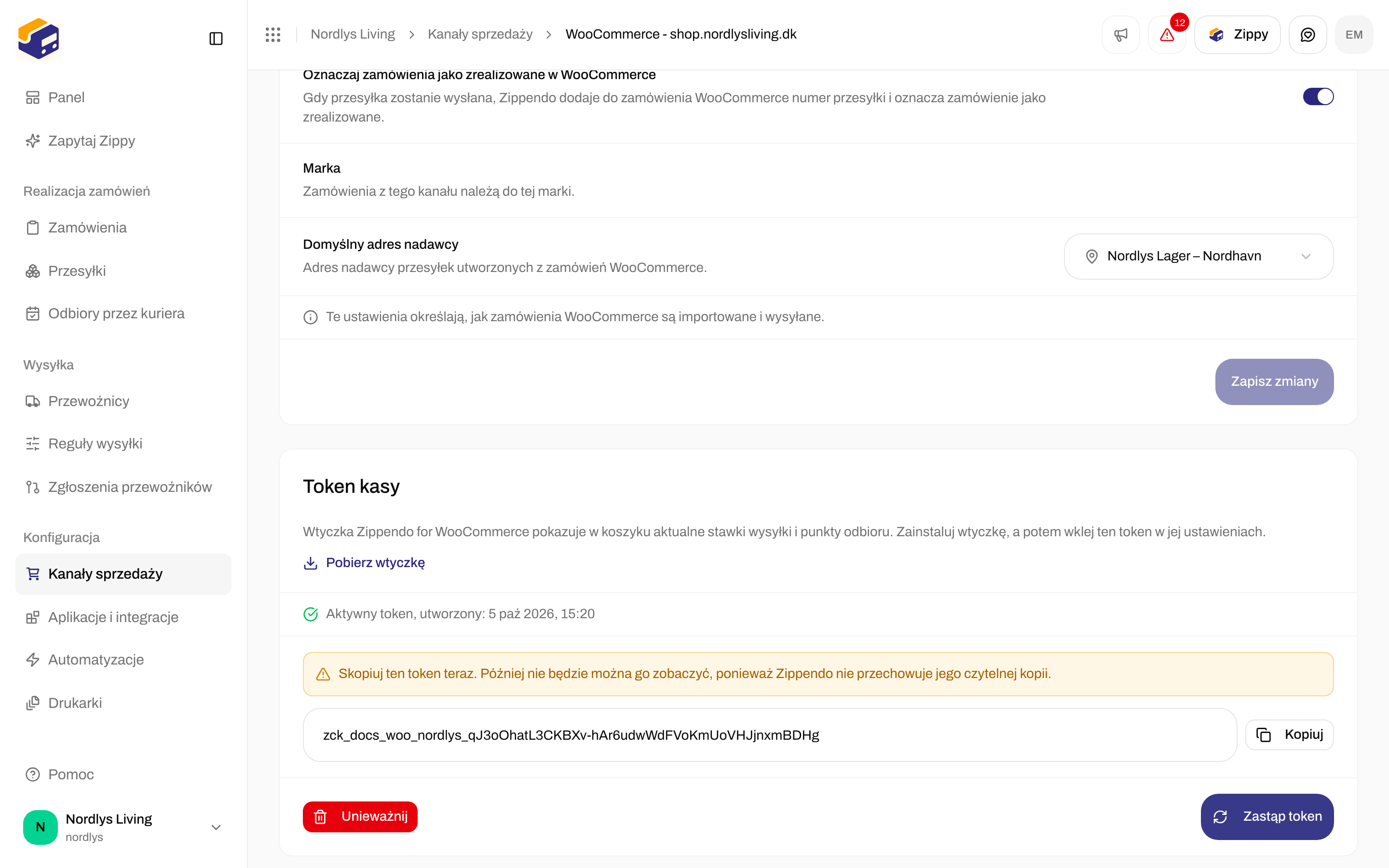Open Zgłoszenia przewoźników
The width and height of the screenshot is (1389, 868).
[123, 487]
